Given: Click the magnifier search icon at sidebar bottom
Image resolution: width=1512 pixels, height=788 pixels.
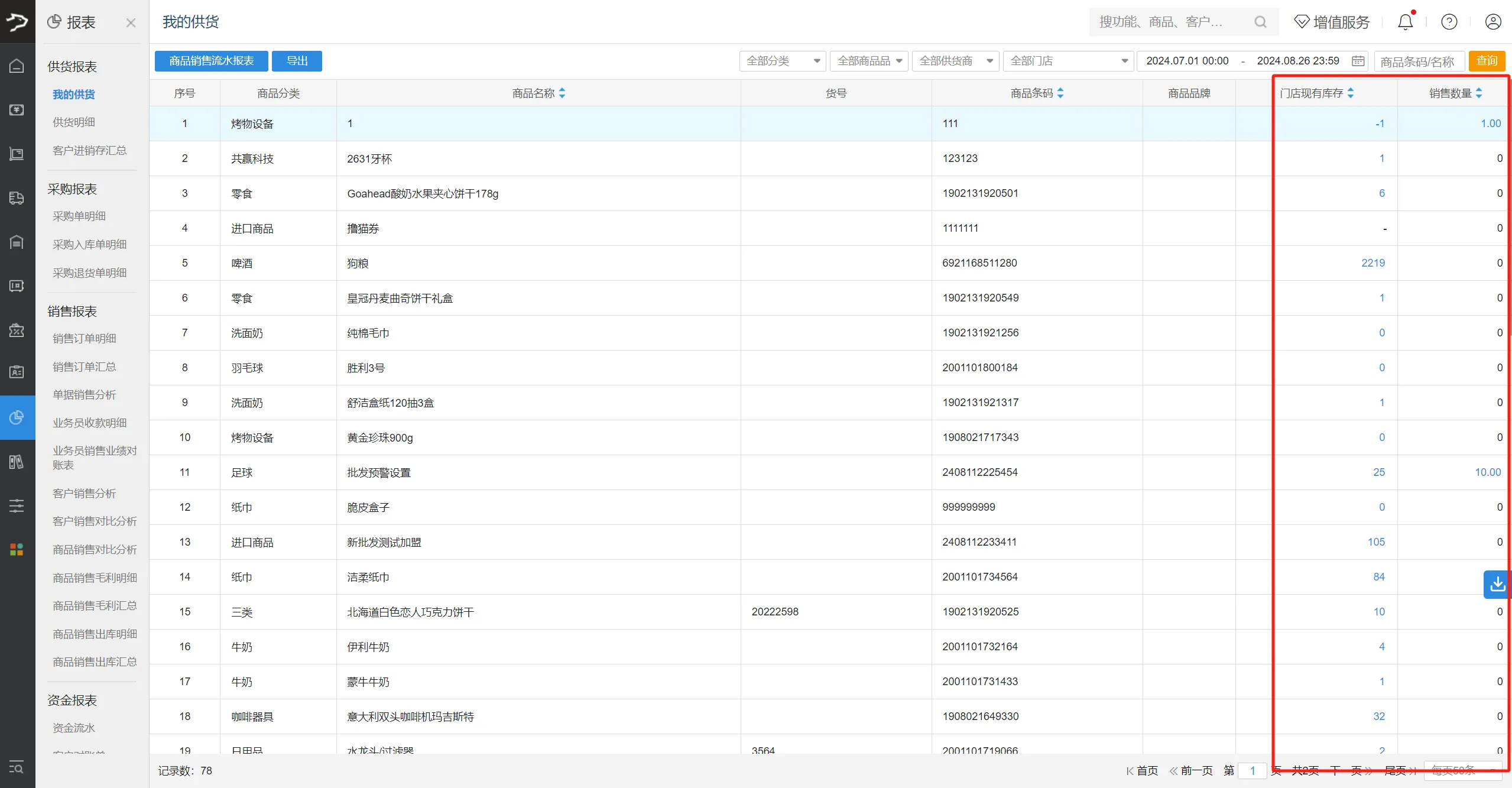Looking at the screenshot, I should click(x=17, y=768).
